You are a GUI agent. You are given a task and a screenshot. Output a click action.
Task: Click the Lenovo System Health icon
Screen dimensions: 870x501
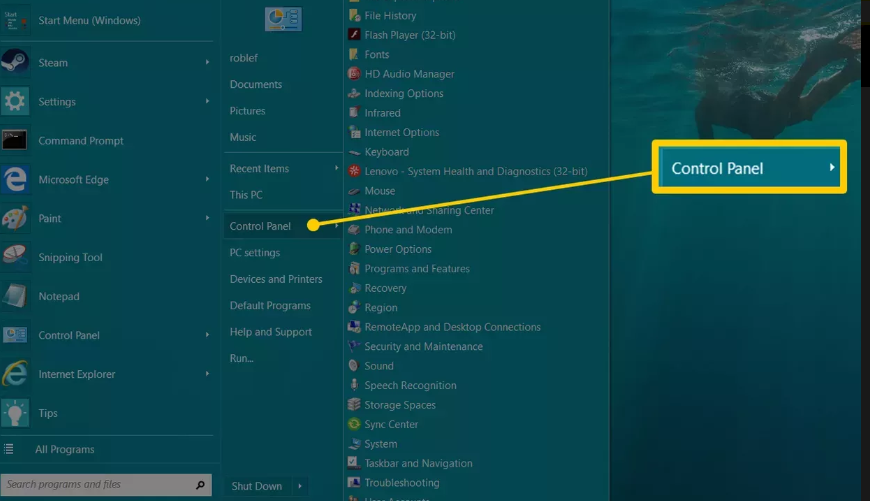354,170
